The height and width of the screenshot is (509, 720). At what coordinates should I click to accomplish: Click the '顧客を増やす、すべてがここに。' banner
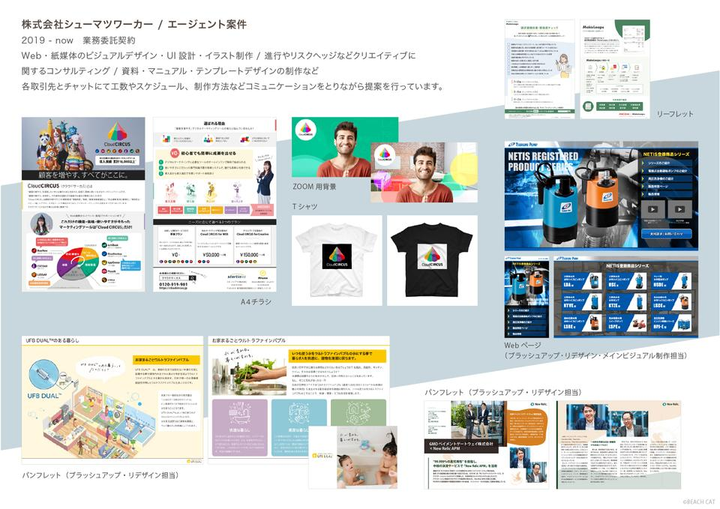pos(83,175)
